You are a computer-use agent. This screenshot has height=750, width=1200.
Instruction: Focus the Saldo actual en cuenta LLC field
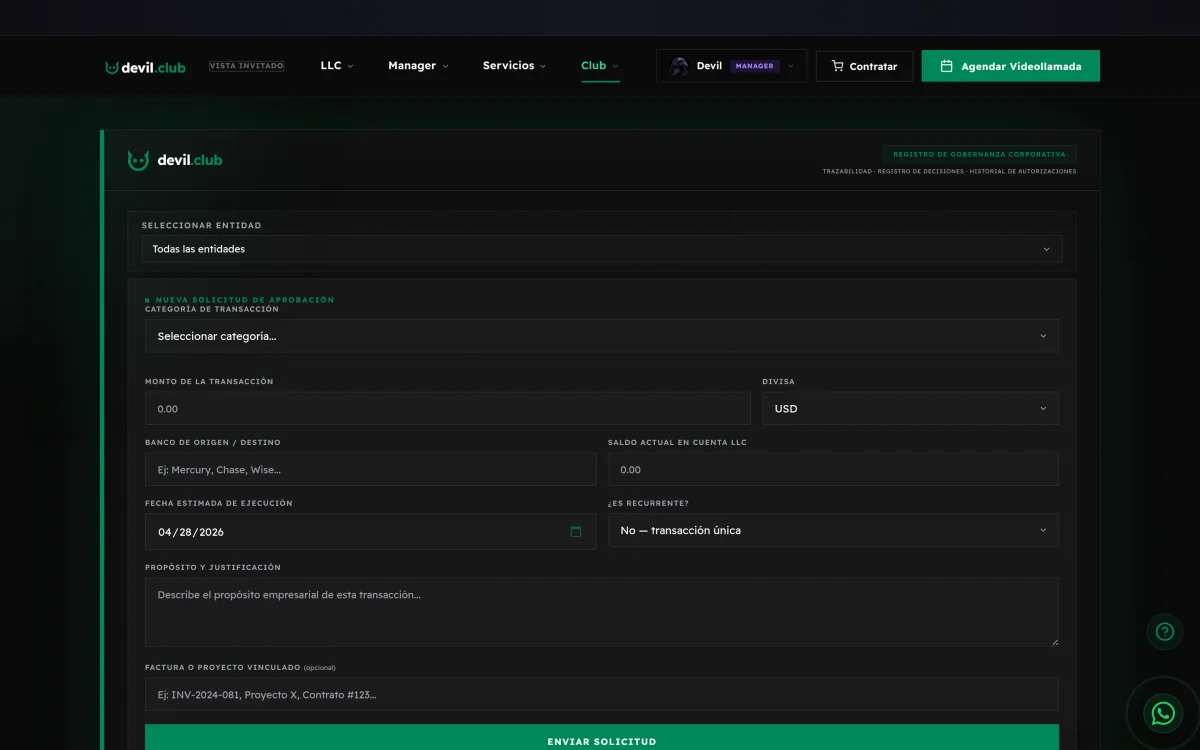833,469
